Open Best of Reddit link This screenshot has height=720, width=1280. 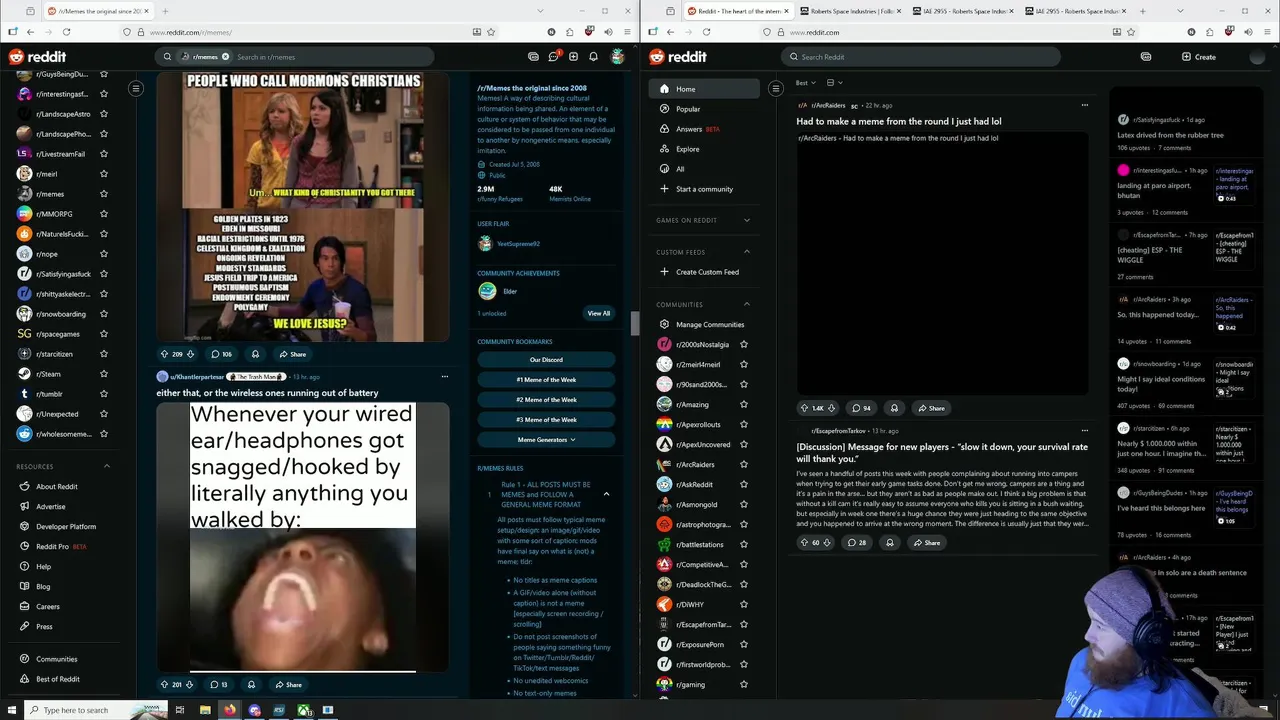tap(57, 679)
